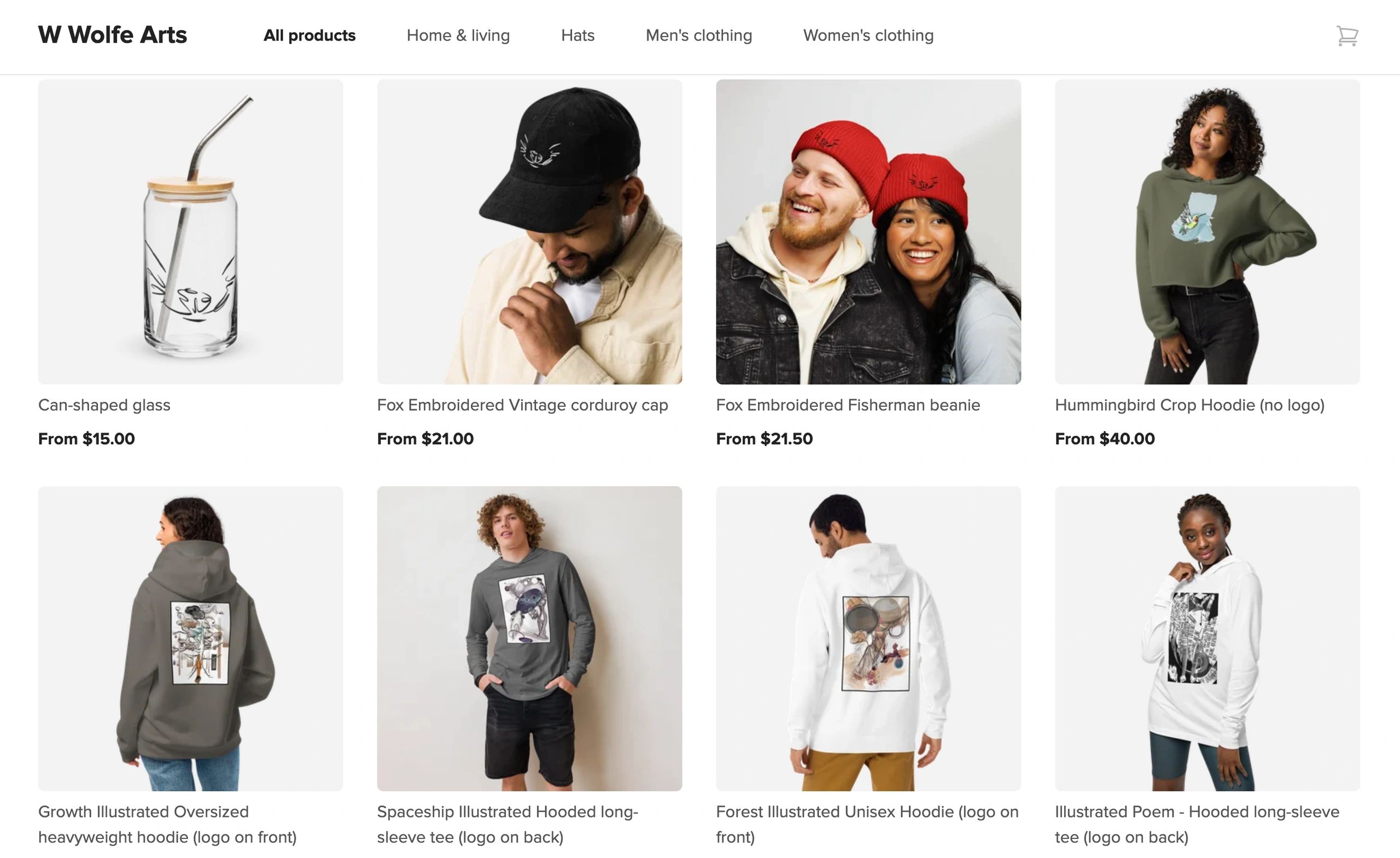Click Fox Embroidered Fisherman beanie title
Image resolution: width=1400 pixels, height=858 pixels.
point(847,405)
